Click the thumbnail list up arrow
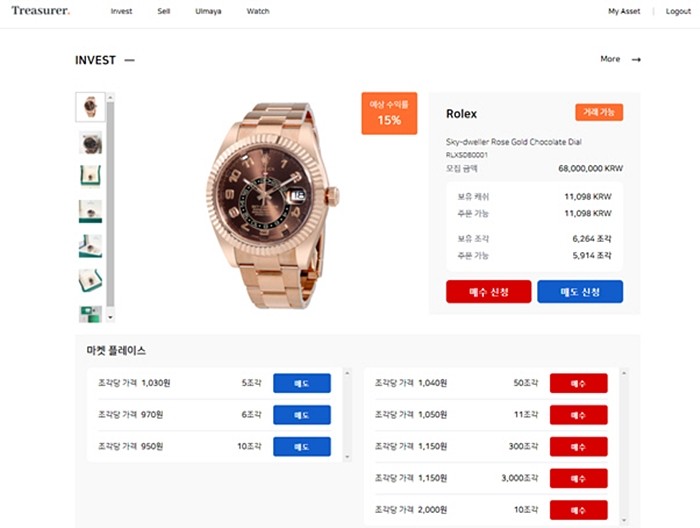The image size is (700, 528). click(110, 97)
